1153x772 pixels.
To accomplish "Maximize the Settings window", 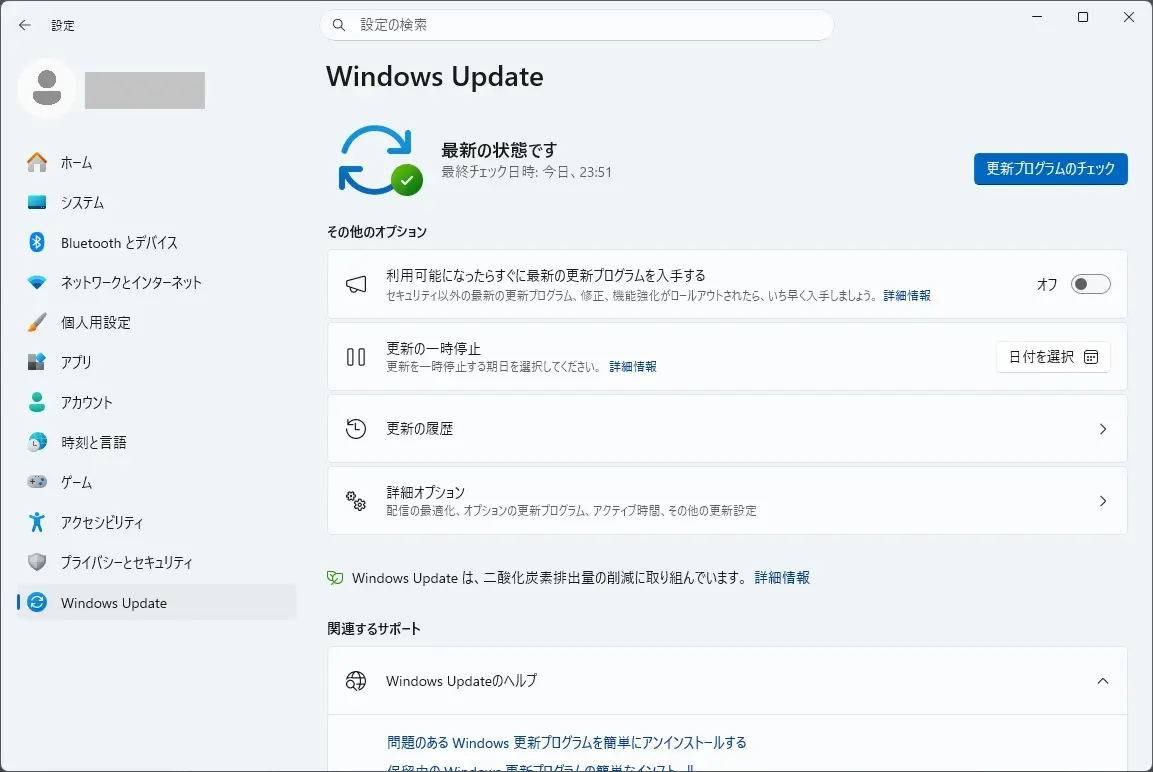I will (x=1082, y=17).
